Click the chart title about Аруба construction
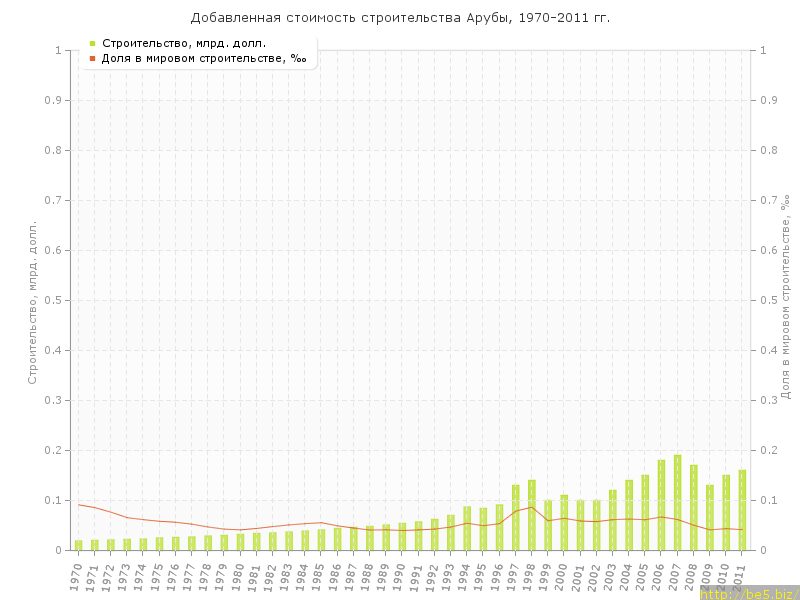 point(400,18)
